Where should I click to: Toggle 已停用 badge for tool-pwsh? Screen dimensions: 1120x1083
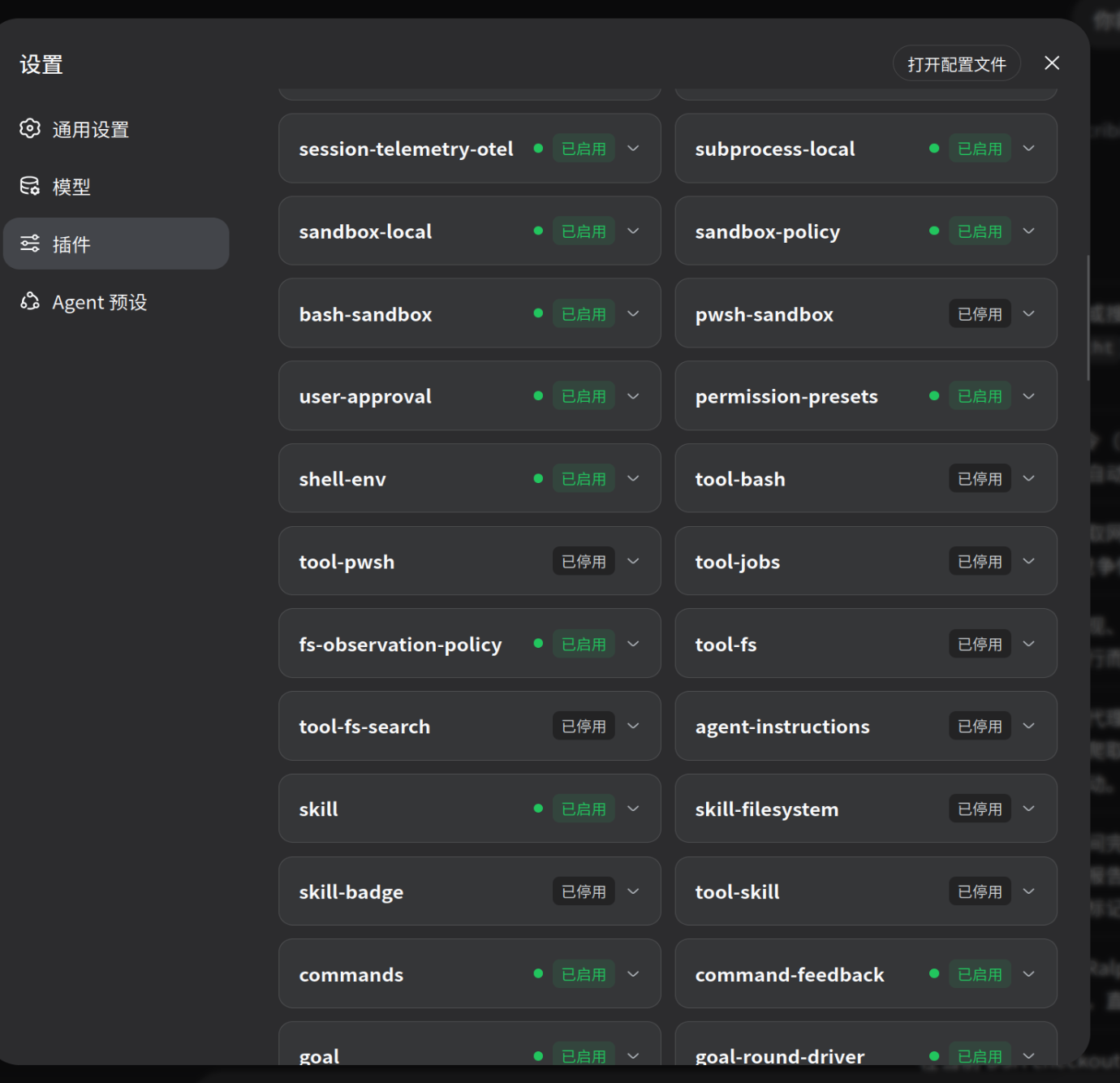tap(584, 562)
